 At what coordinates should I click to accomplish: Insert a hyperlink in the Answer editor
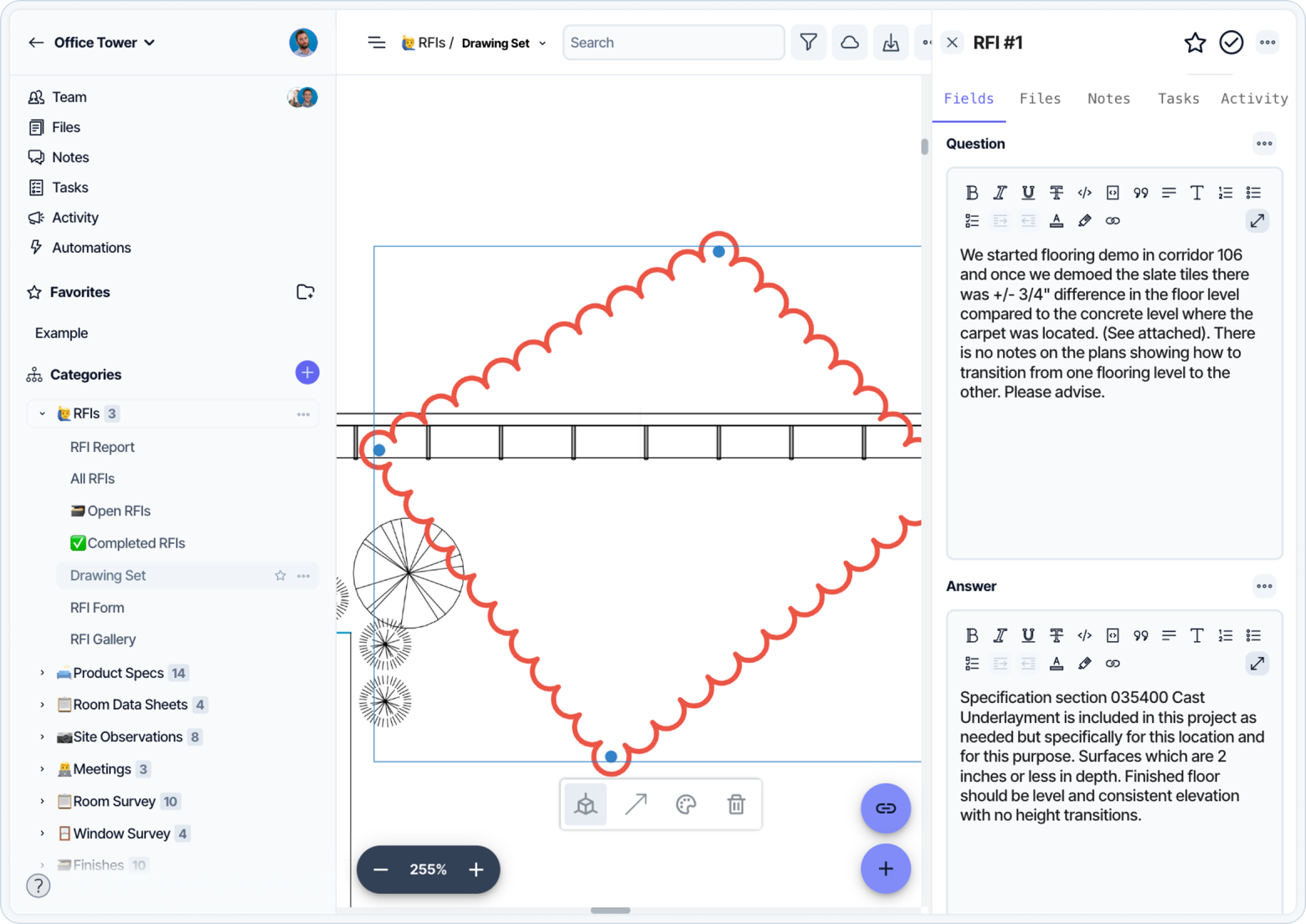pyautogui.click(x=1113, y=664)
